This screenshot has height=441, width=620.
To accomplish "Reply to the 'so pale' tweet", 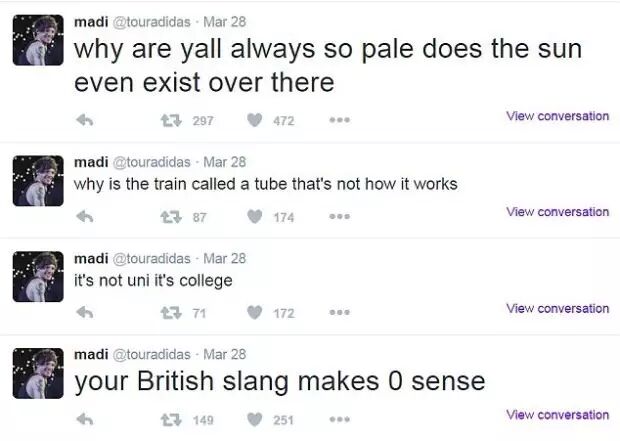I will (x=85, y=120).
